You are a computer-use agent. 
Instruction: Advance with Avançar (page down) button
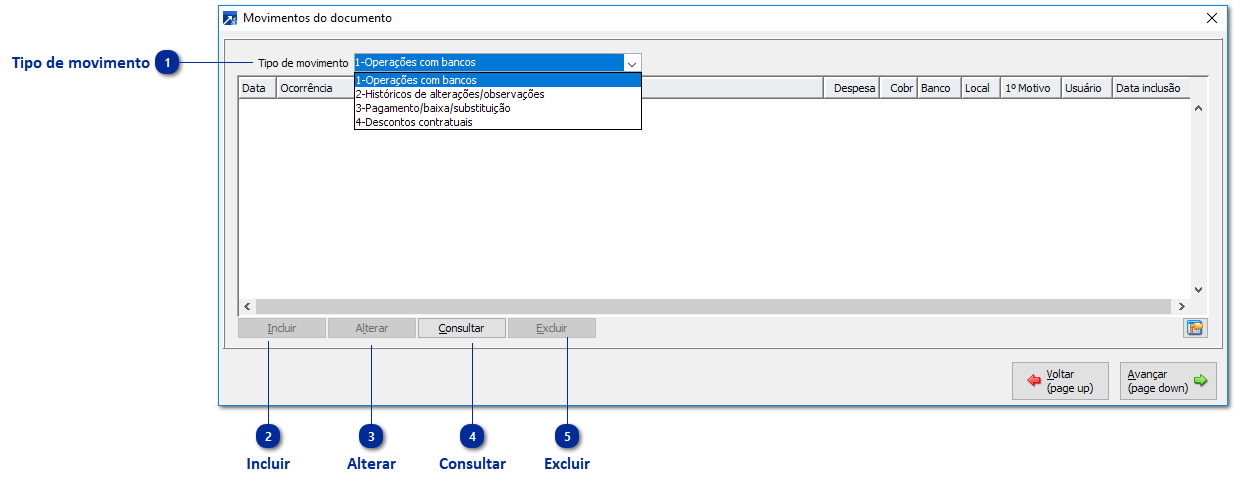coord(1168,381)
